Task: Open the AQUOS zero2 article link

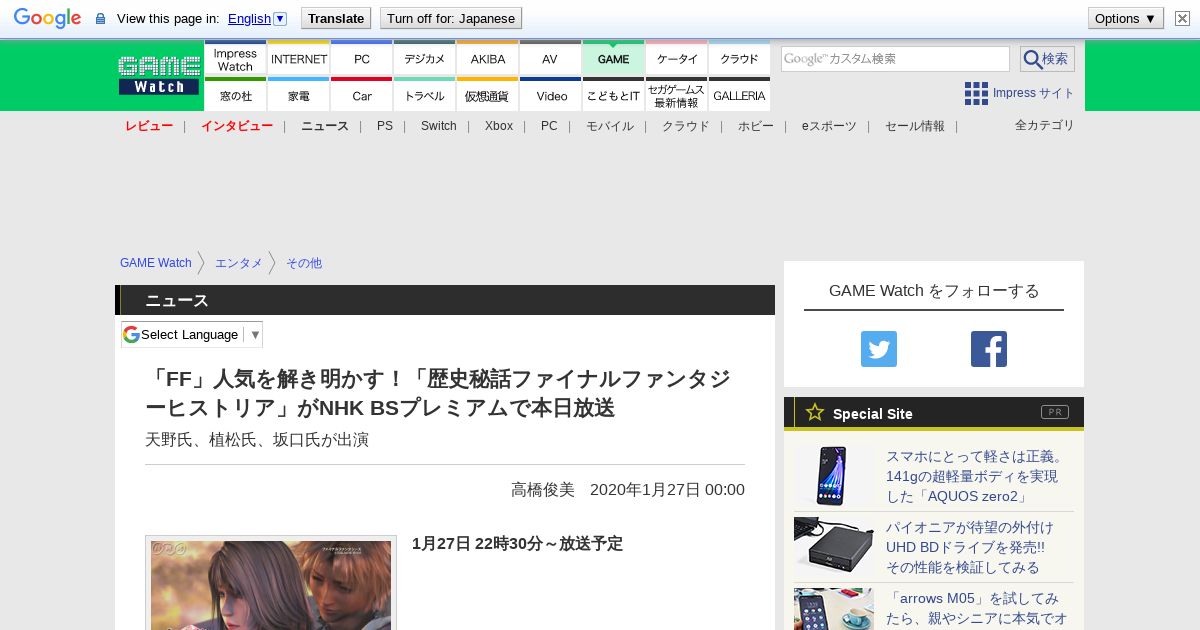Action: 975,476
